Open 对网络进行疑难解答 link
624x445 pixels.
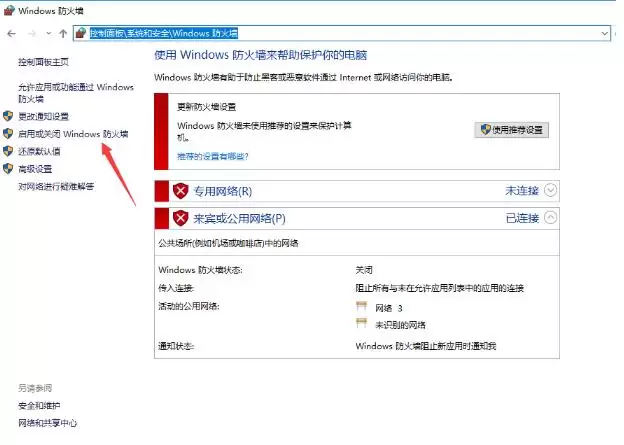pyautogui.click(x=56, y=186)
